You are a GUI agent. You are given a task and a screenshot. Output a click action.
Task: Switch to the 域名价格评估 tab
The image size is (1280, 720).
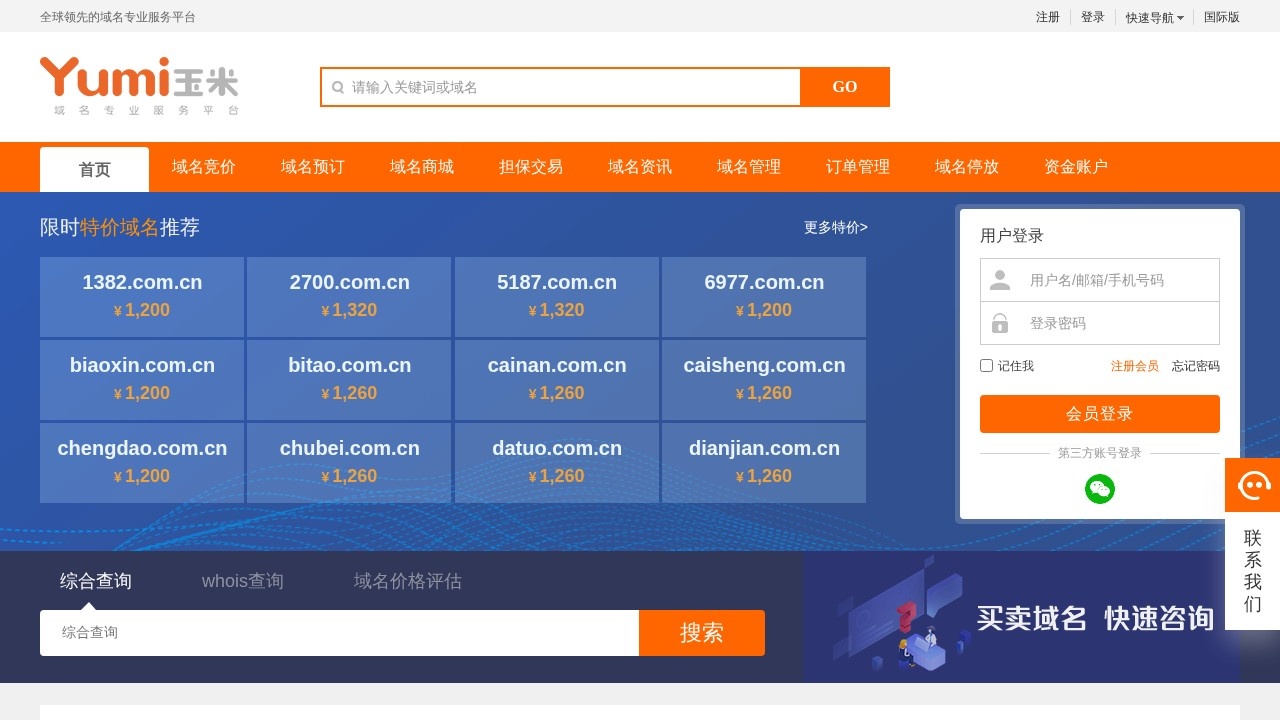[x=408, y=581]
